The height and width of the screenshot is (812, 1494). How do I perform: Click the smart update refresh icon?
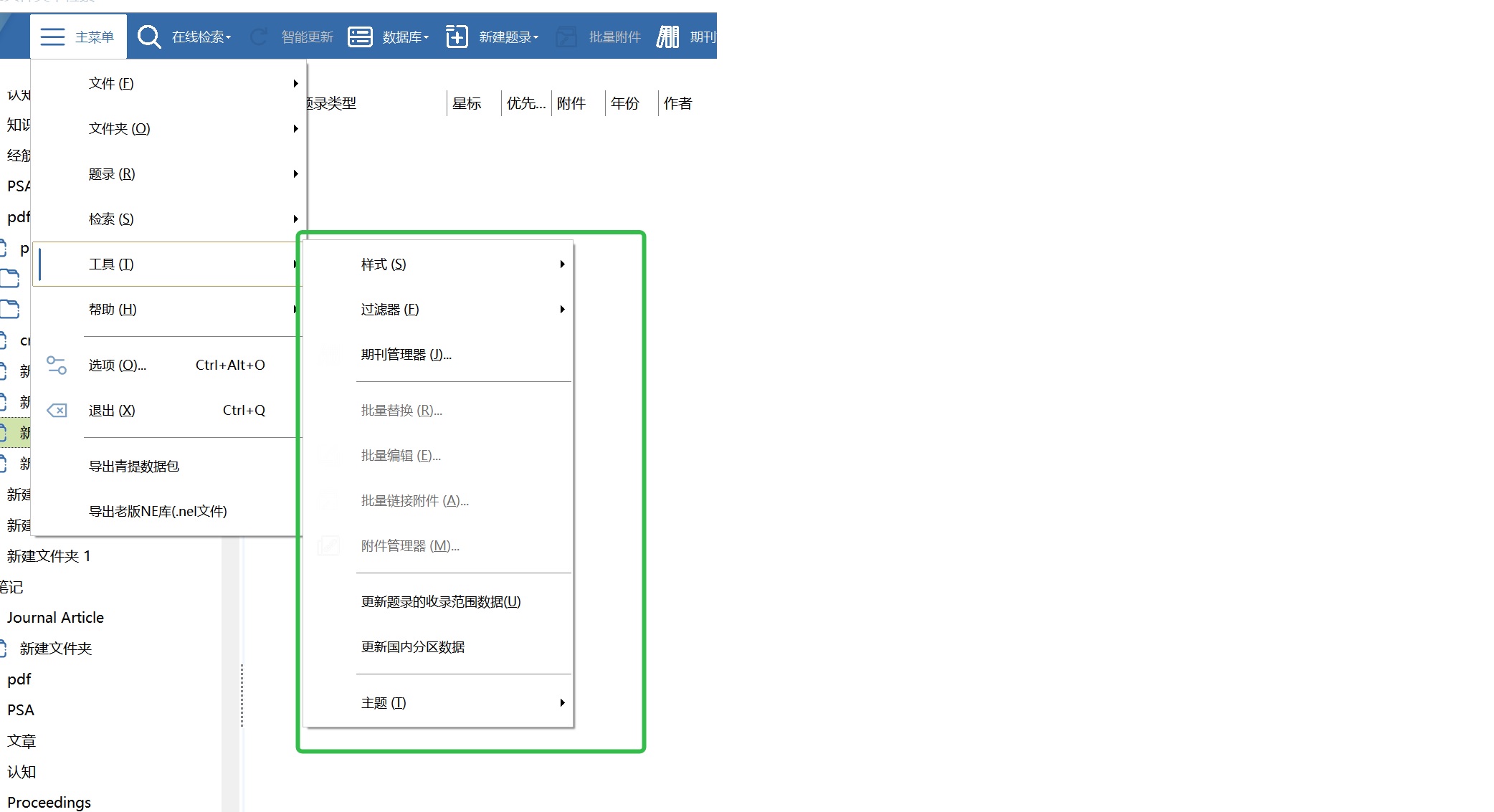pos(259,37)
